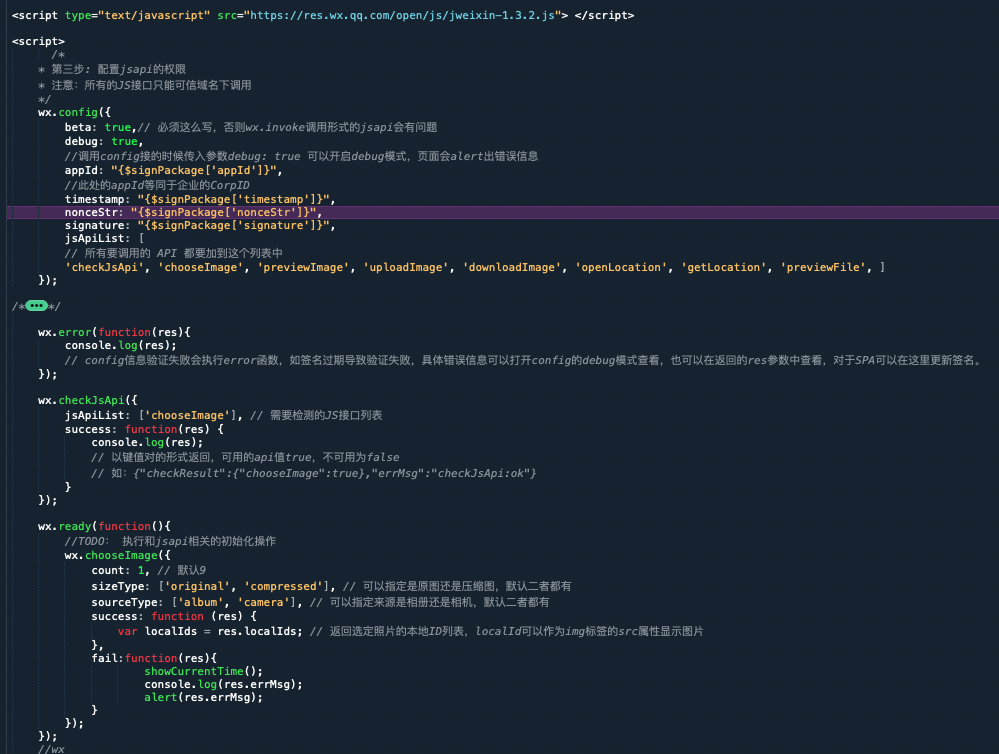Screen dimensions: 999x754
Task: Click 'showCurrentTime();' call
Action: [x=203, y=671]
